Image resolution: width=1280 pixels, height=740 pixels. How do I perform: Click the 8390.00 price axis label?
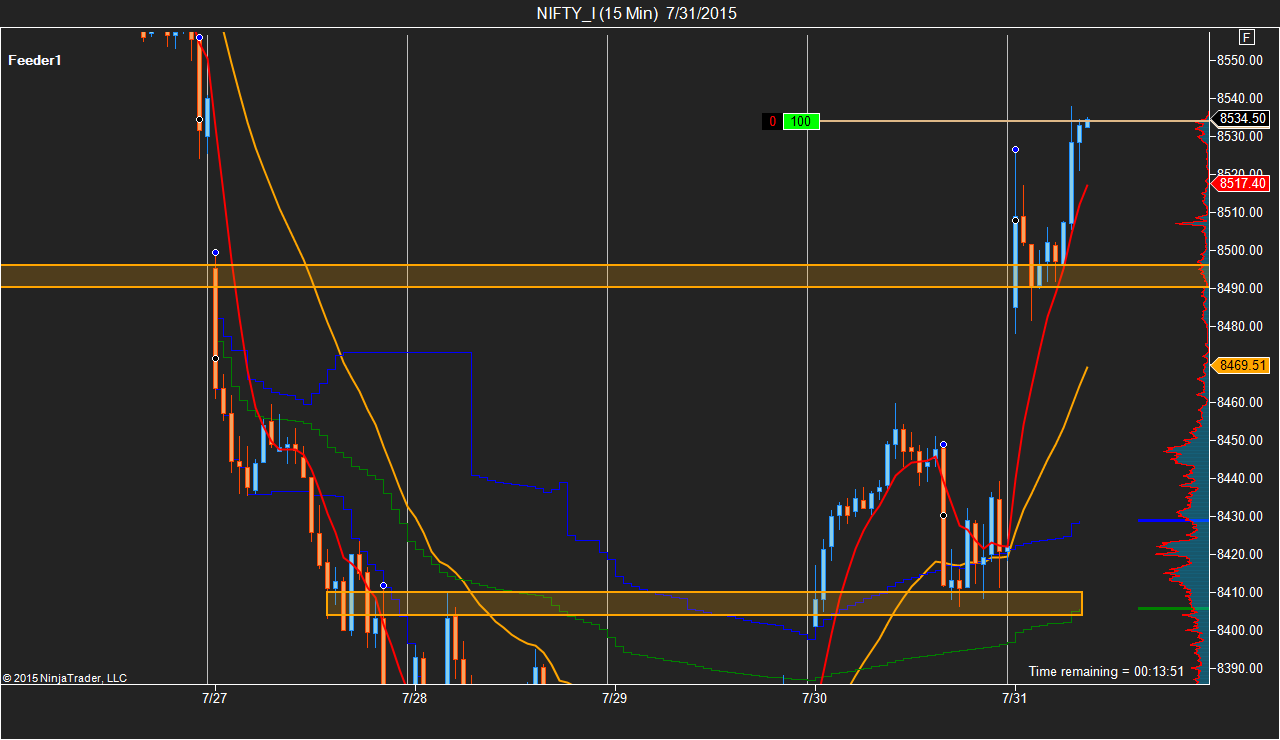tap(1241, 668)
